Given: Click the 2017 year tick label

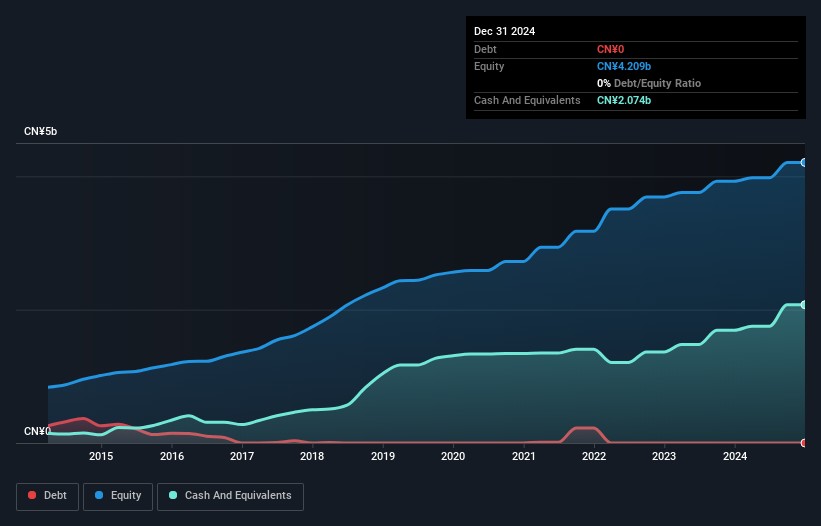Looking at the screenshot, I should pyautogui.click(x=242, y=457).
